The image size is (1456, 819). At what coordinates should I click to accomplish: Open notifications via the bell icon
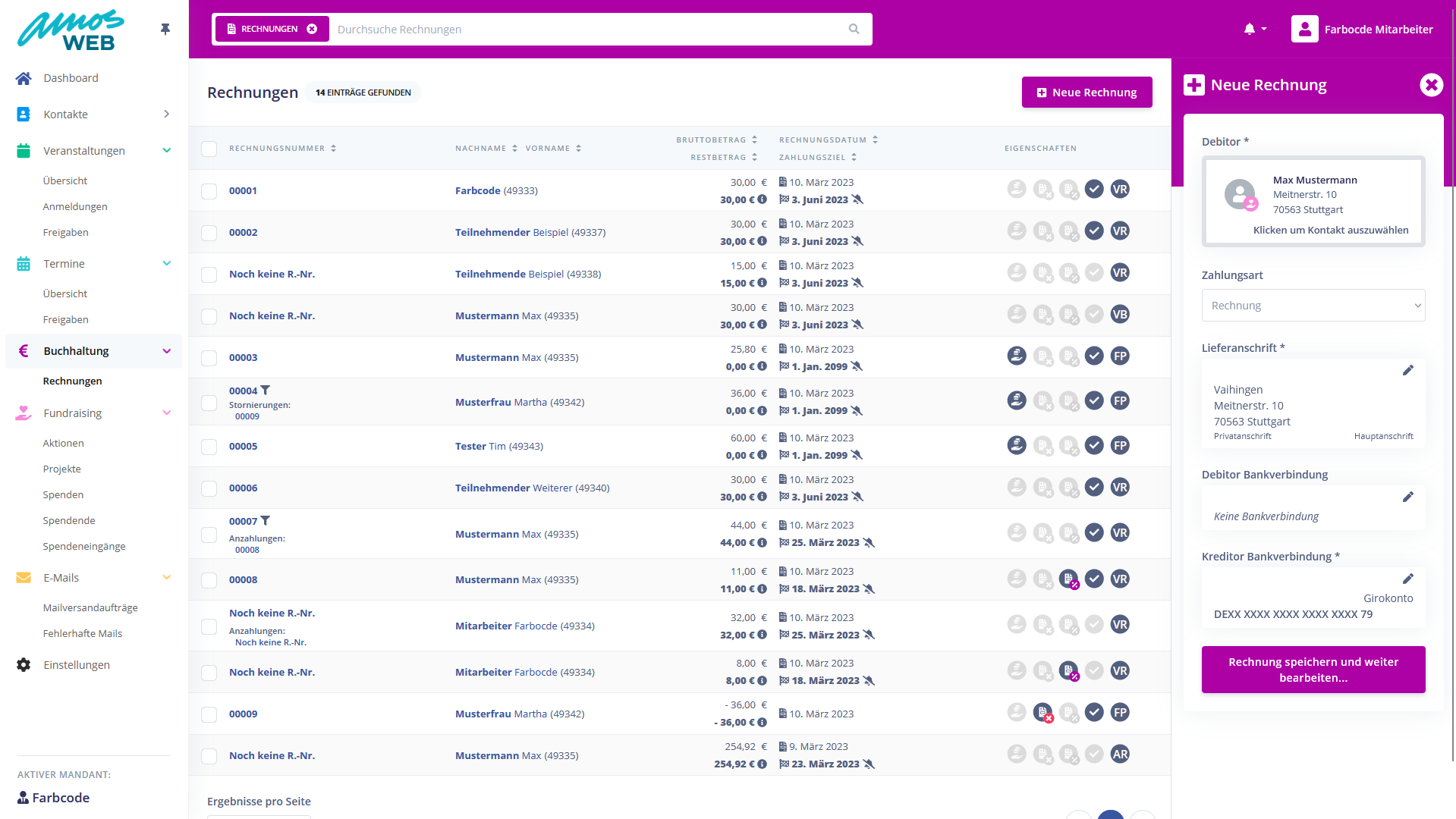(1250, 30)
